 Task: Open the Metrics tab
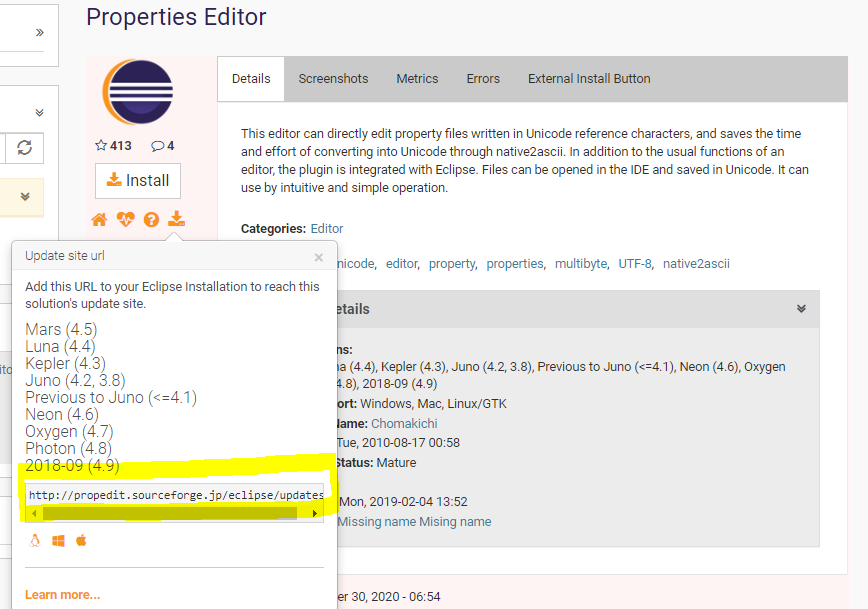click(x=417, y=79)
